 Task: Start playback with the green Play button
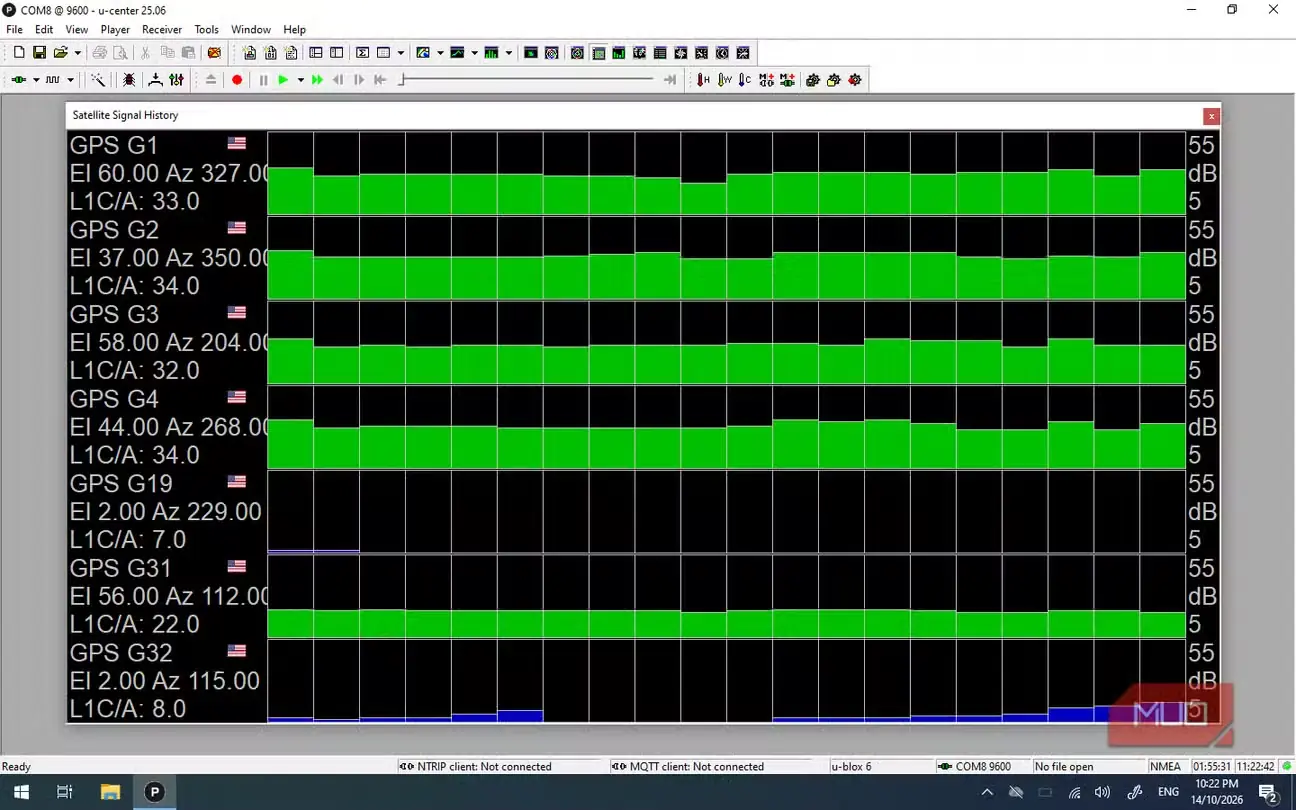click(x=283, y=80)
